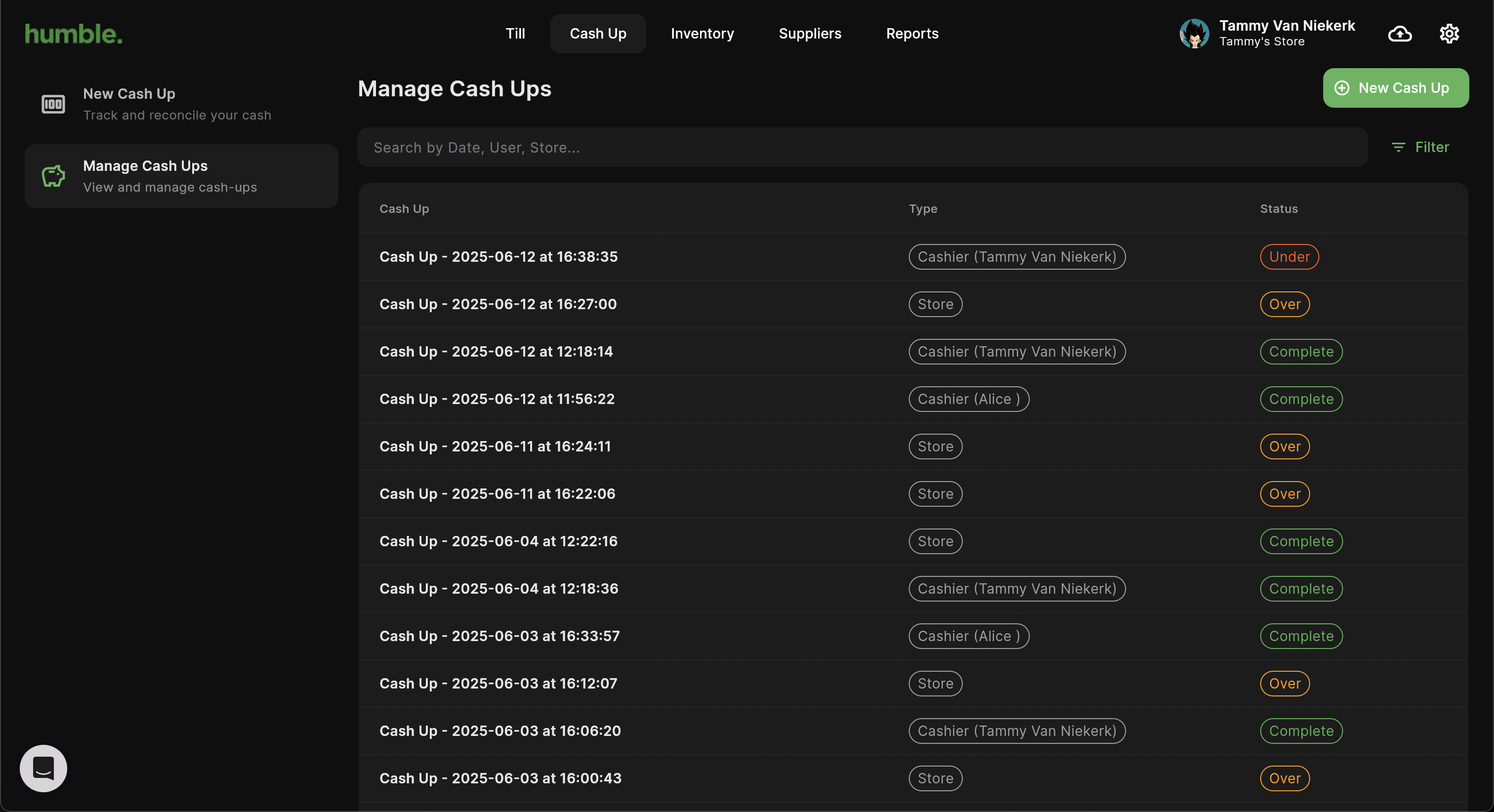
Task: Open the Filter options
Action: [1420, 147]
